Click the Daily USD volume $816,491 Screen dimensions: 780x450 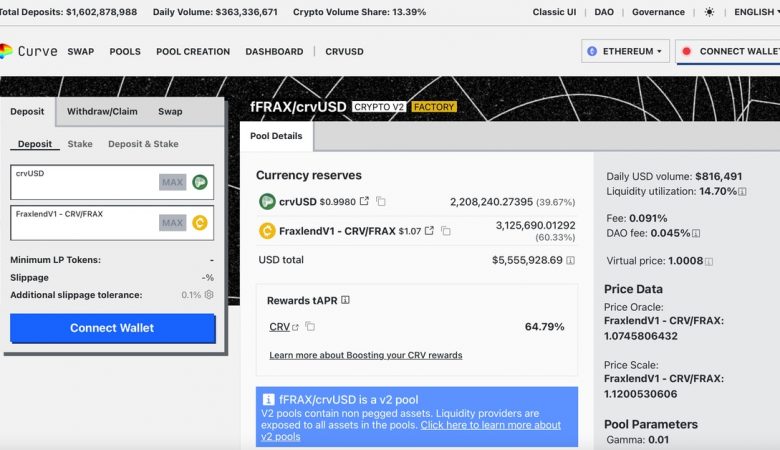click(x=718, y=176)
